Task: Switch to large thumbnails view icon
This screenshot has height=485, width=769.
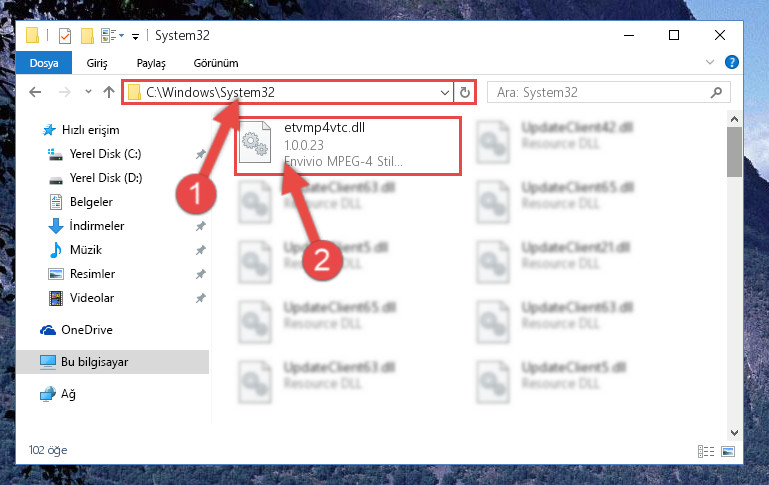Action: [728, 451]
